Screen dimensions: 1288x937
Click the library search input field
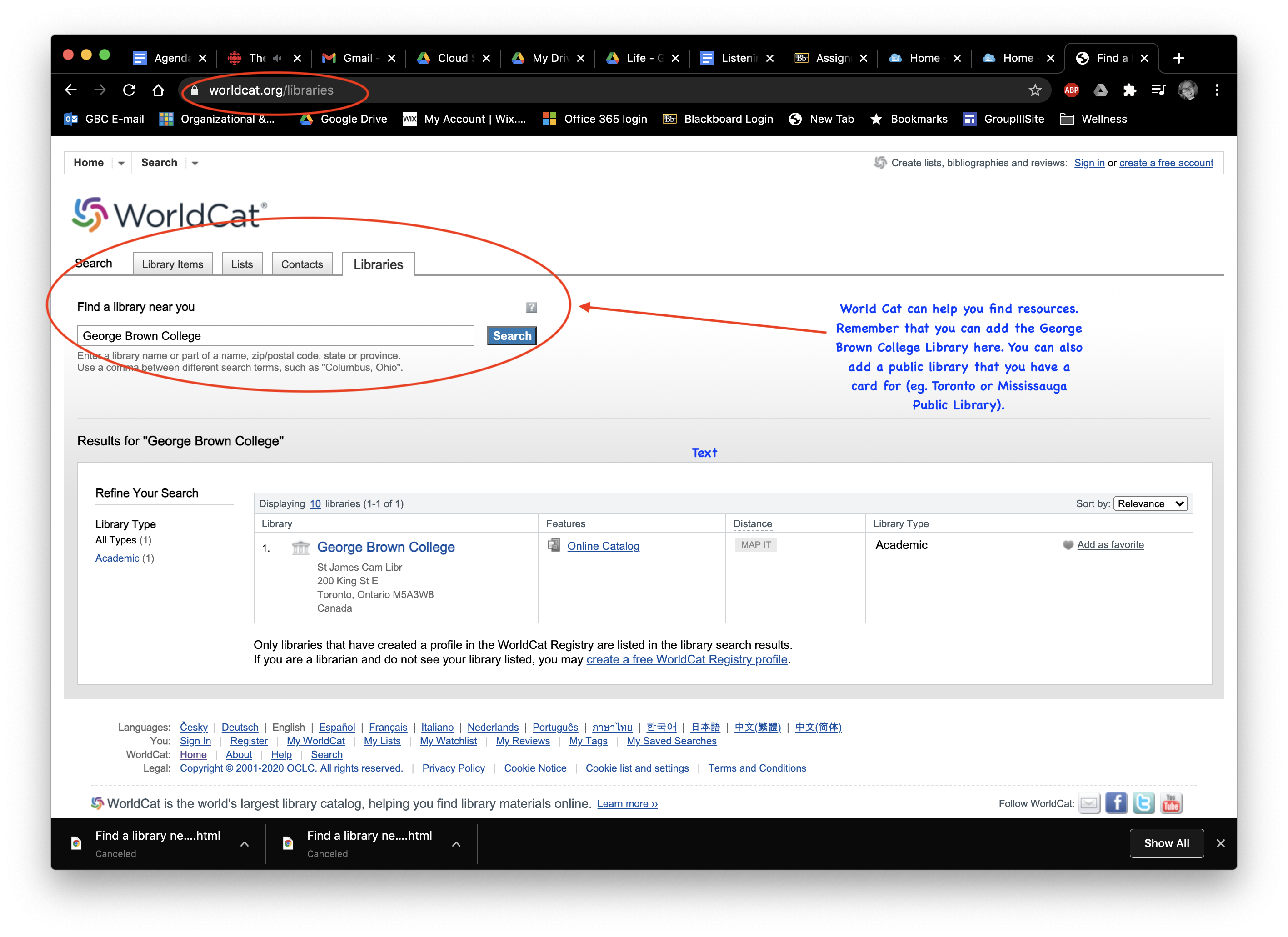point(275,336)
